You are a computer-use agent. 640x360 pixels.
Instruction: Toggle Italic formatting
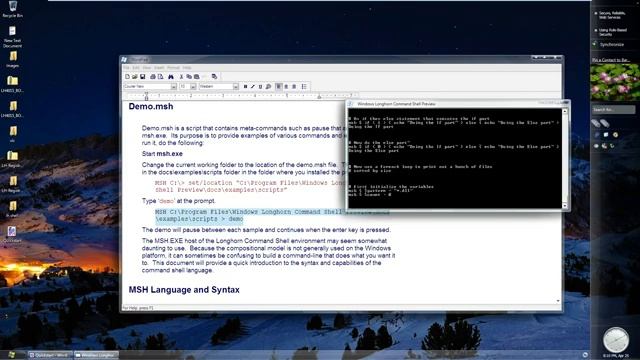point(253,87)
